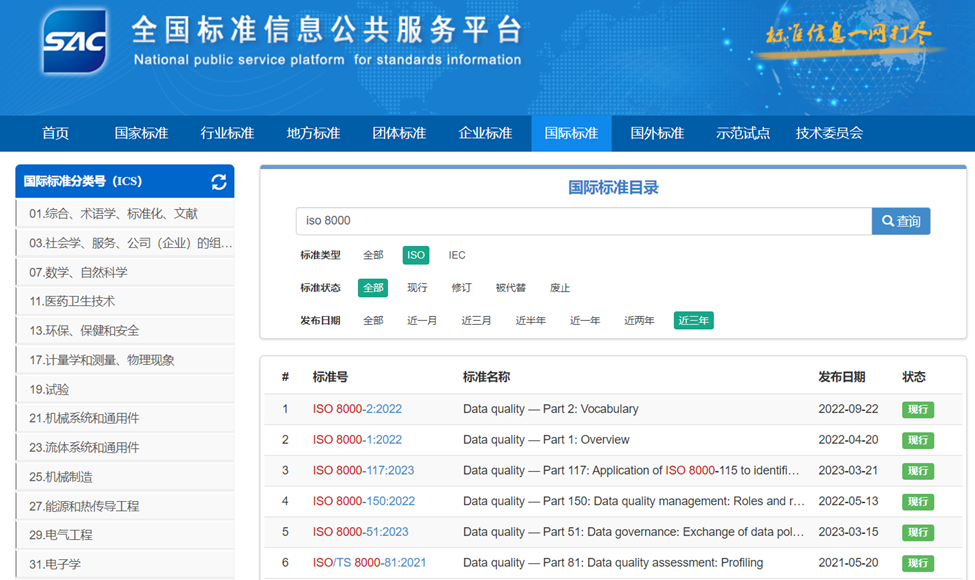The width and height of the screenshot is (975, 580).
Task: Go to the 技术委员会 navigation tab
Action: point(829,133)
